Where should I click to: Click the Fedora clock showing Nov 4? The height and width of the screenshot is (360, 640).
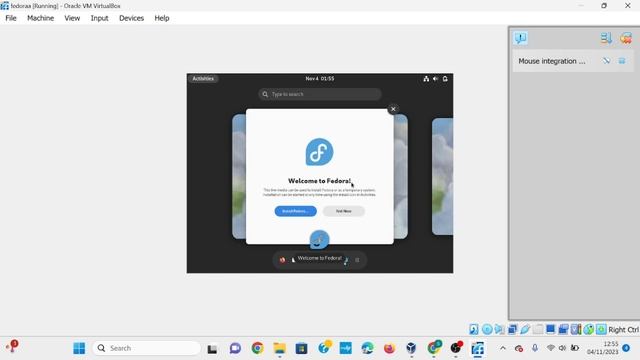pos(320,78)
